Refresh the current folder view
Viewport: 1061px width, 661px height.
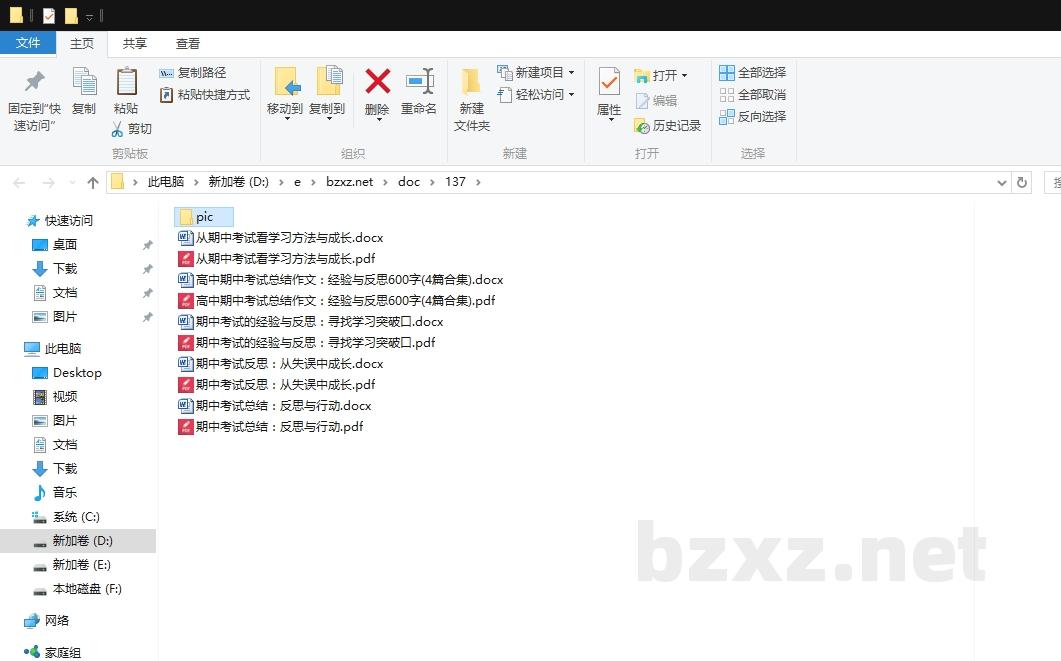[1021, 182]
